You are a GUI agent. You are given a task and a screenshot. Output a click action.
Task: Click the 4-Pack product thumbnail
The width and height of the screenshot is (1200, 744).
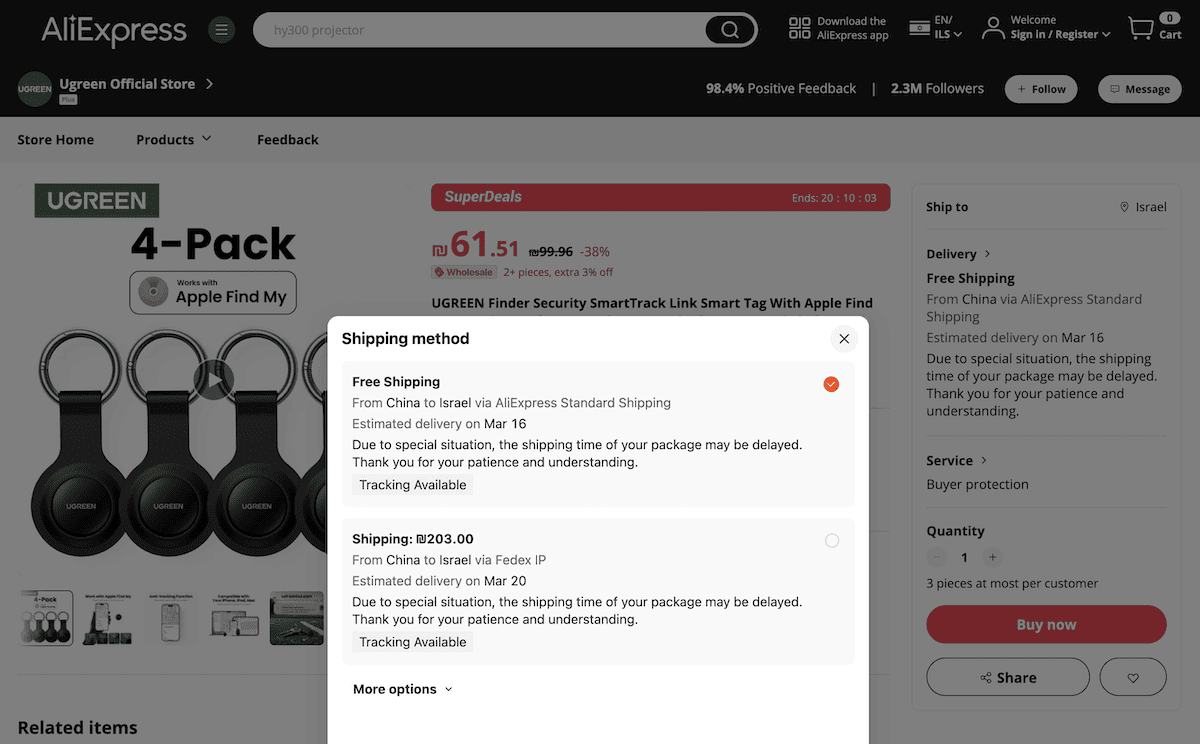pyautogui.click(x=46, y=618)
